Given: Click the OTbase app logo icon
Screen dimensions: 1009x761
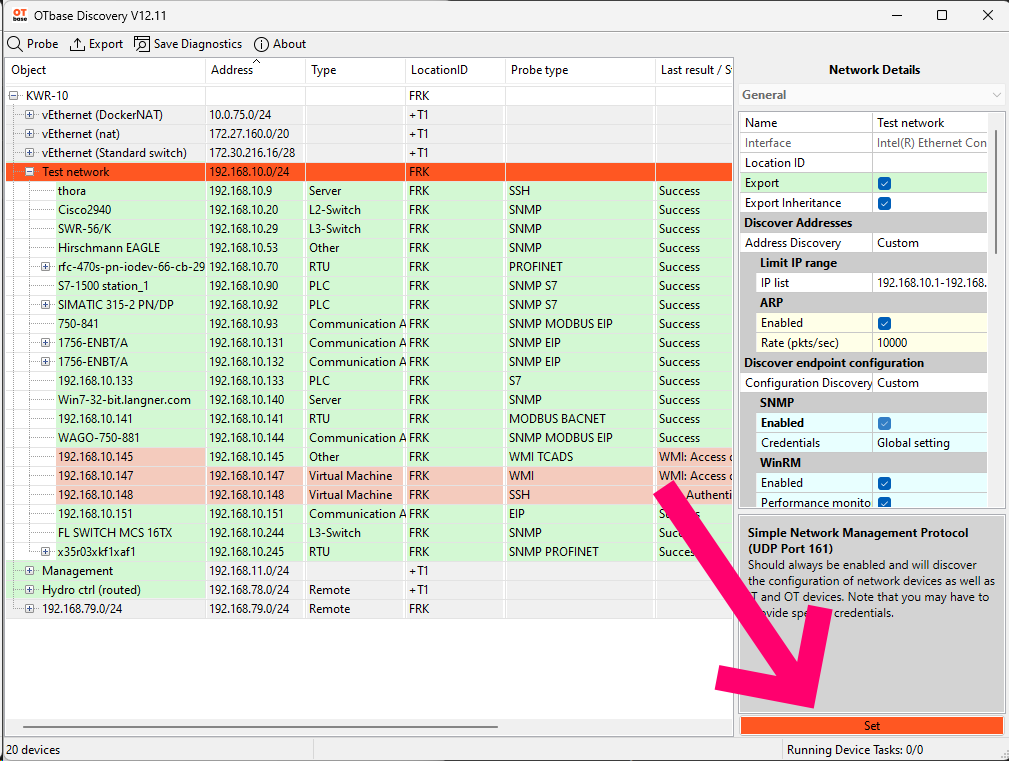Looking at the screenshot, I should [20, 15].
